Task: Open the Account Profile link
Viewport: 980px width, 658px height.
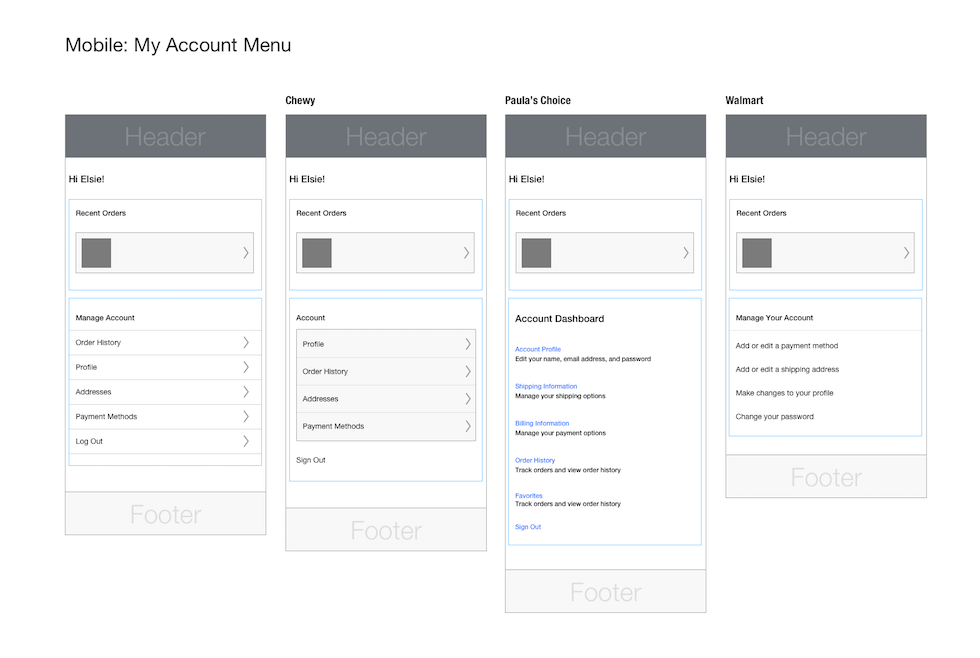Action: (x=538, y=349)
